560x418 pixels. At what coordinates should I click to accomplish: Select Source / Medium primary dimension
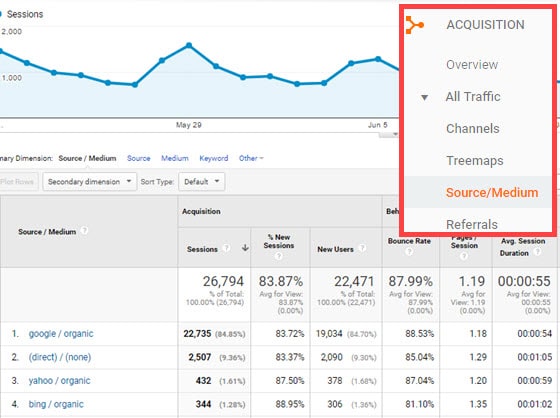(x=87, y=158)
